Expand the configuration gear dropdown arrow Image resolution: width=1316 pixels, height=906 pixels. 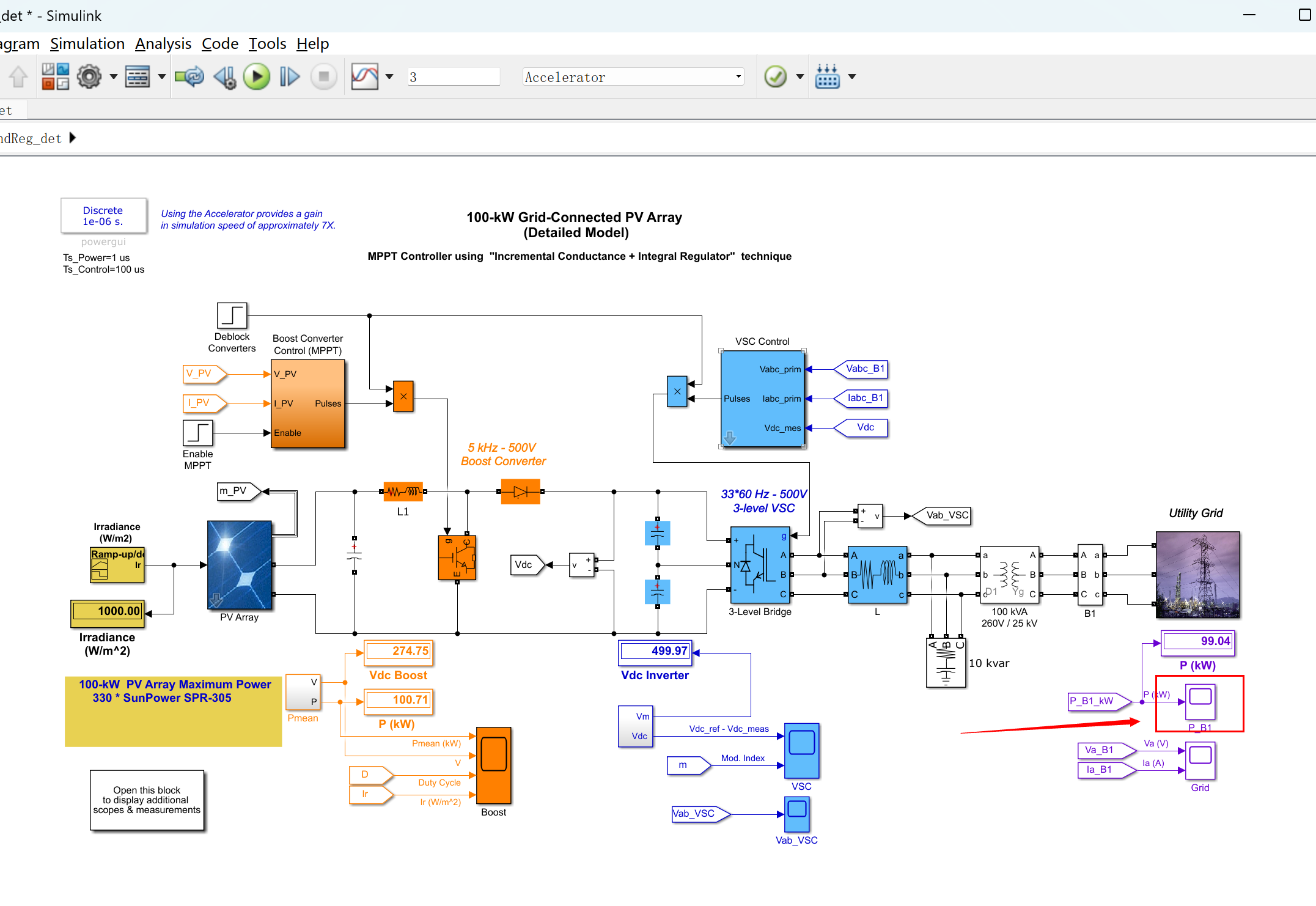coord(113,77)
